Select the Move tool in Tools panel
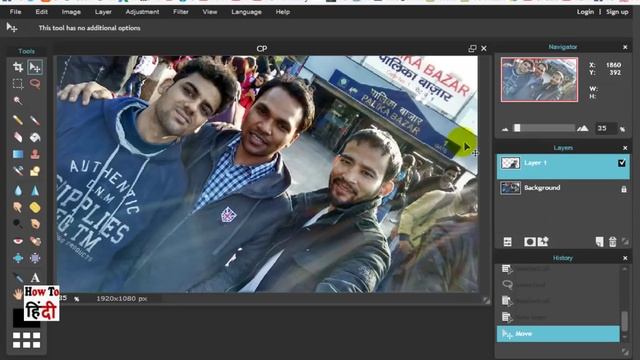The height and width of the screenshot is (360, 640). [35, 67]
